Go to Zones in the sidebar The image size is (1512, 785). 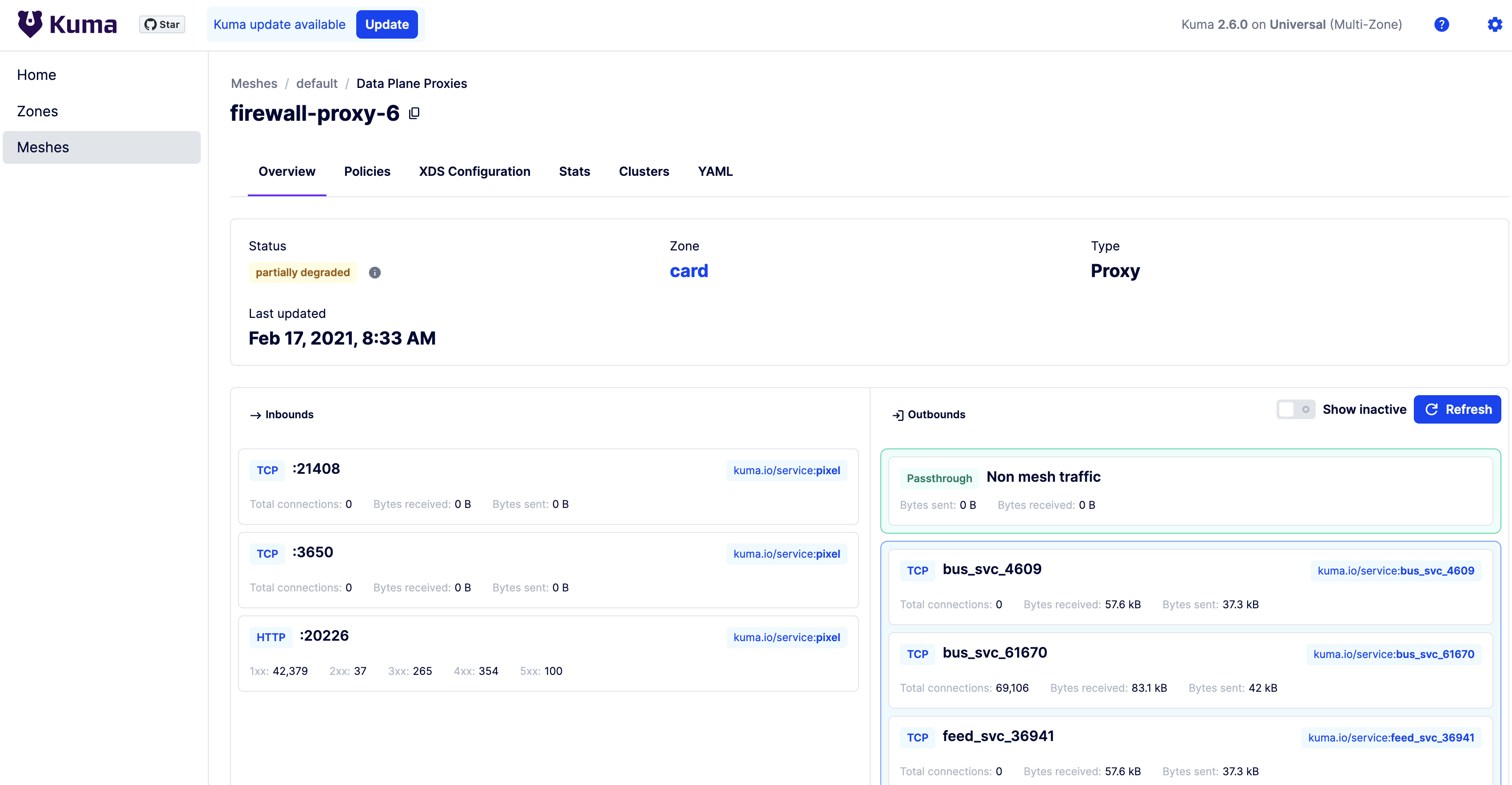[37, 110]
